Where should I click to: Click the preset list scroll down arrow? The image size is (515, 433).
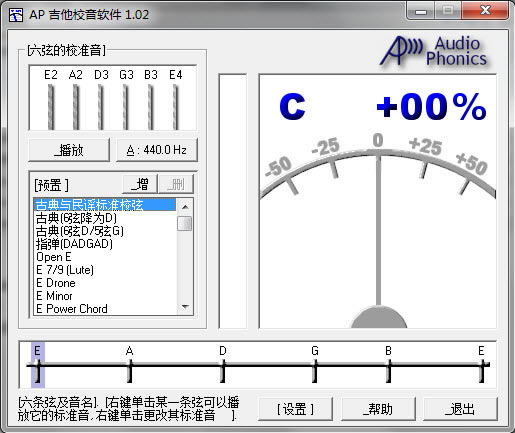click(x=185, y=306)
